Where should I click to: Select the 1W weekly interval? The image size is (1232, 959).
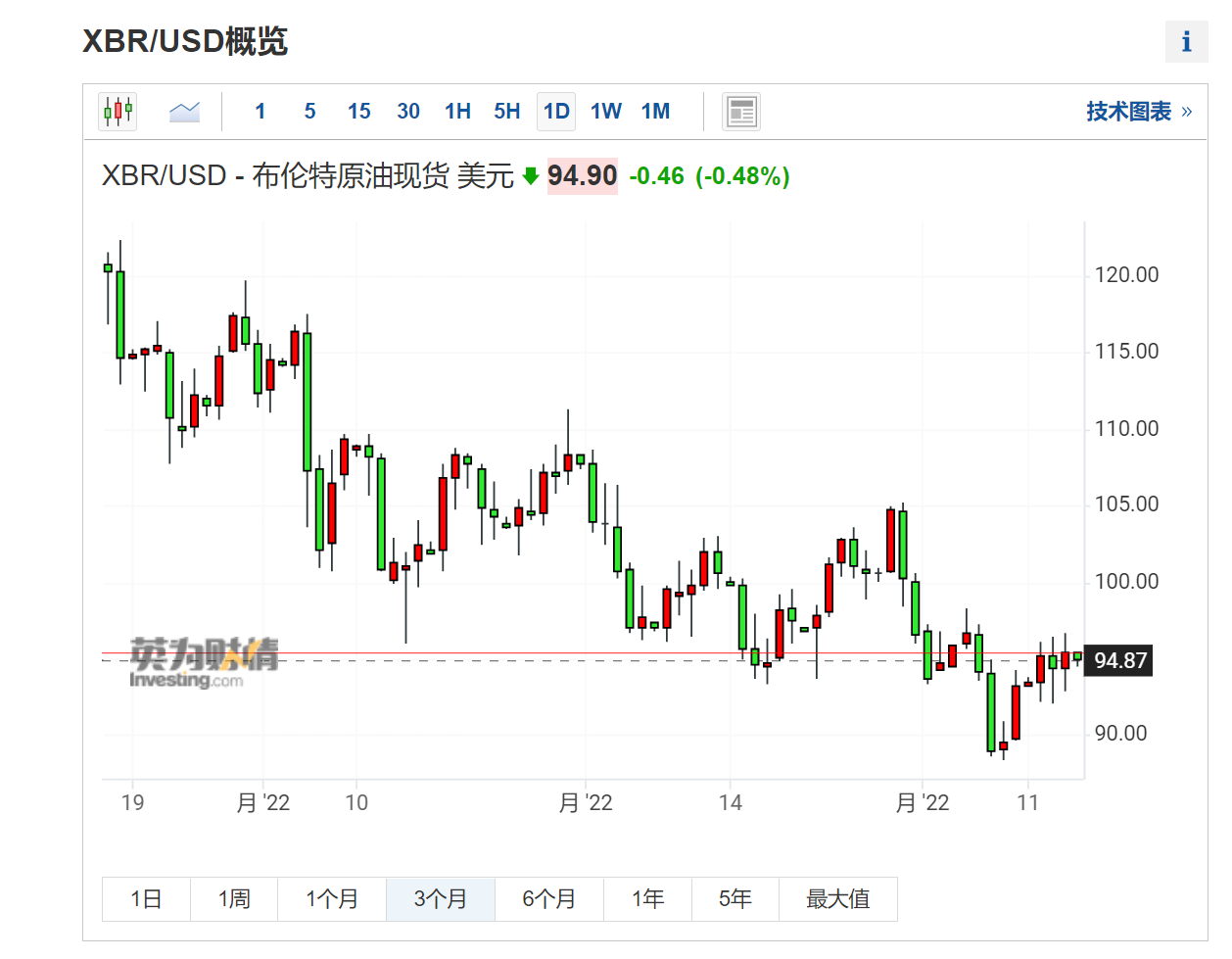605,112
